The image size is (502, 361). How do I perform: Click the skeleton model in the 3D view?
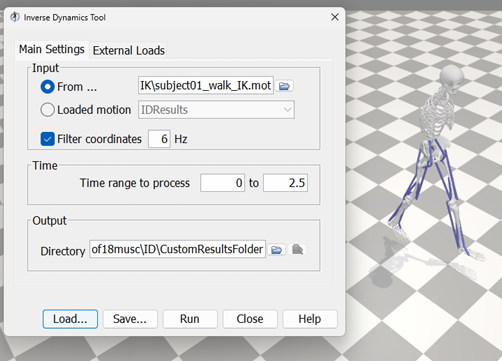point(436,160)
